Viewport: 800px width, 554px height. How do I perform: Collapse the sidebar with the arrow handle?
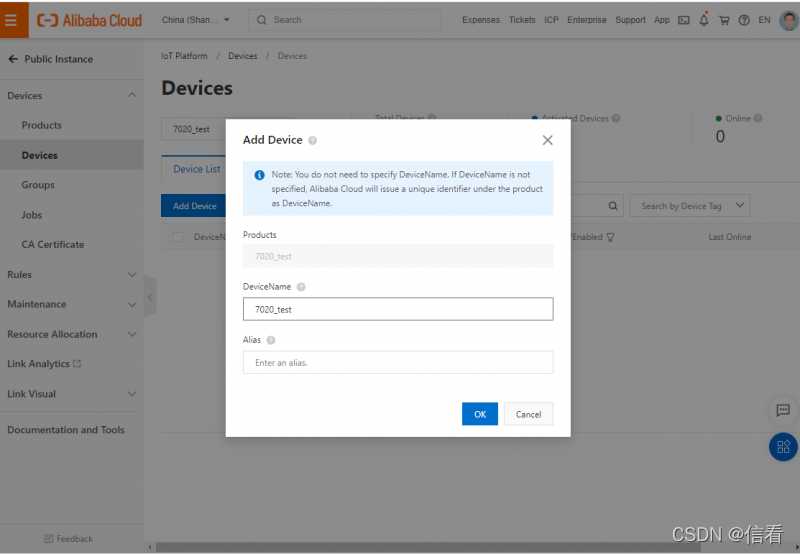pos(150,297)
